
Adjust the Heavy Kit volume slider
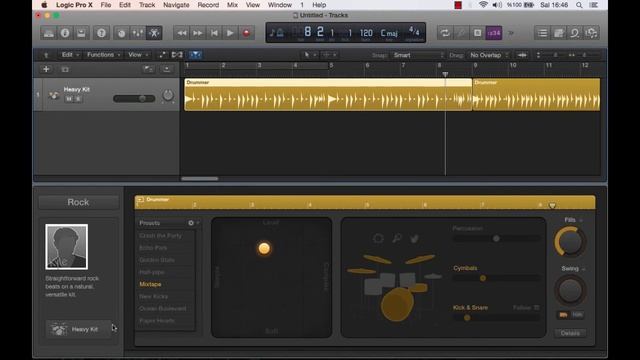pos(134,98)
